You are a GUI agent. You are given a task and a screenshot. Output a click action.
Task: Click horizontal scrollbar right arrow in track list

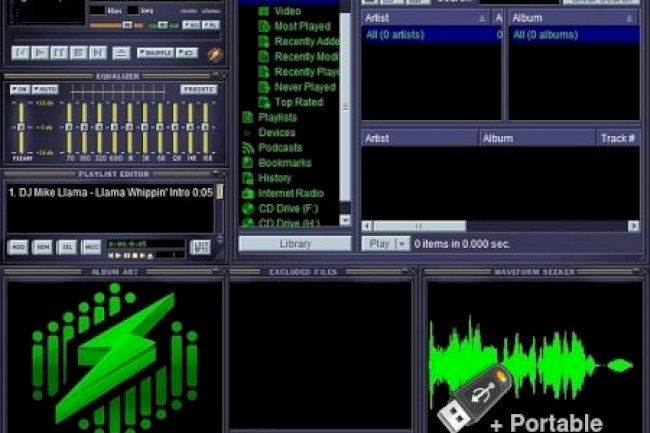tap(633, 226)
